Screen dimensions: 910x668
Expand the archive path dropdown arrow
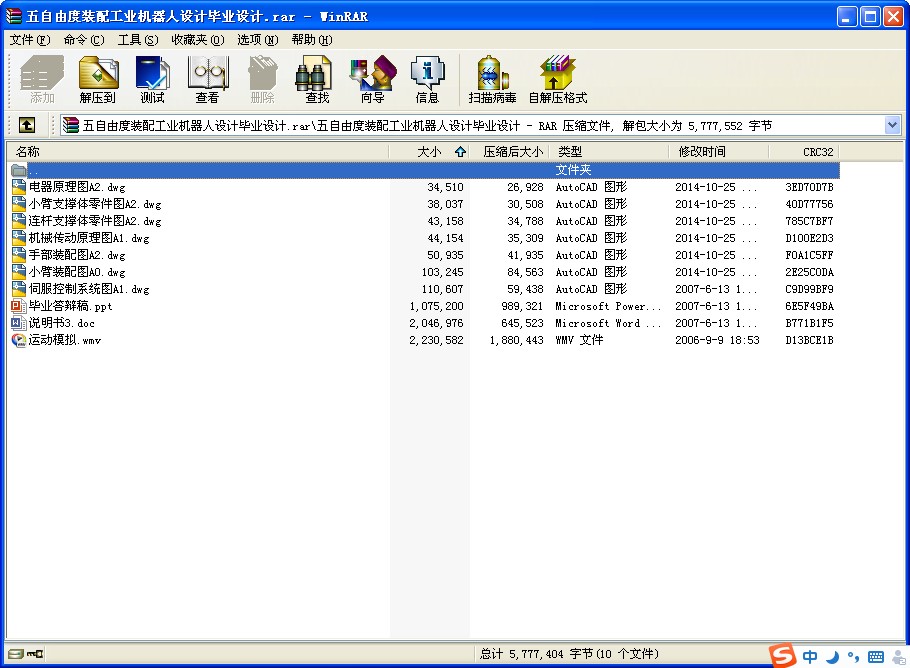click(x=892, y=125)
